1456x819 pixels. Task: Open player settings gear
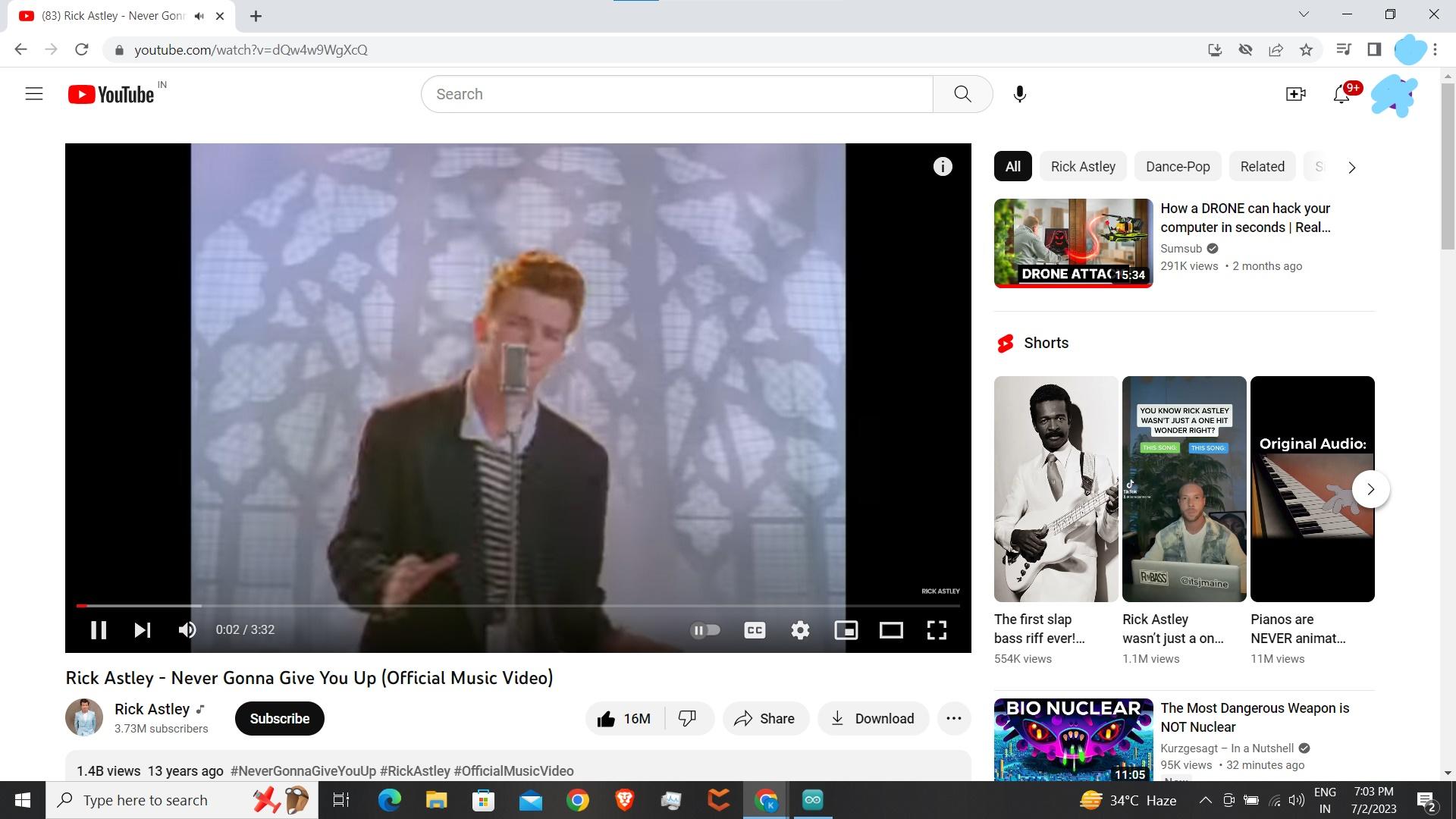point(800,630)
